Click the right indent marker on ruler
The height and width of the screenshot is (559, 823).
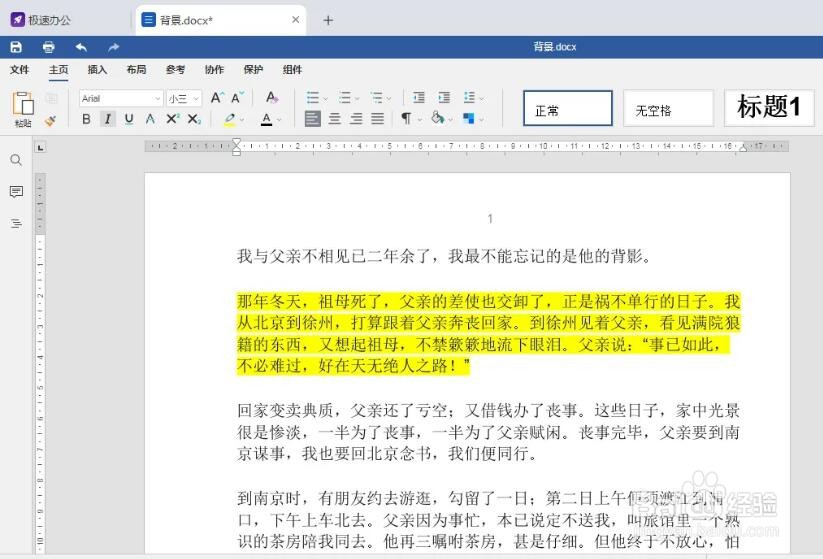click(x=743, y=148)
